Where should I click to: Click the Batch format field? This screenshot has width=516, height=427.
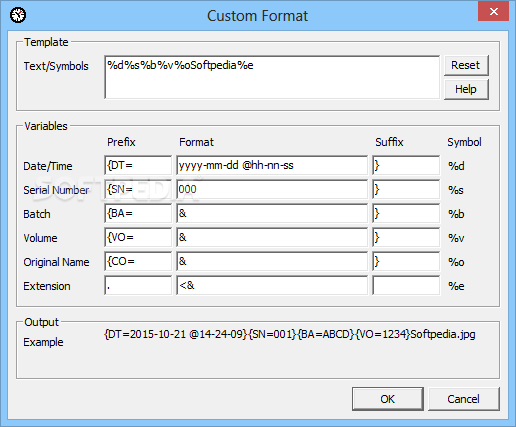pyautogui.click(x=272, y=213)
